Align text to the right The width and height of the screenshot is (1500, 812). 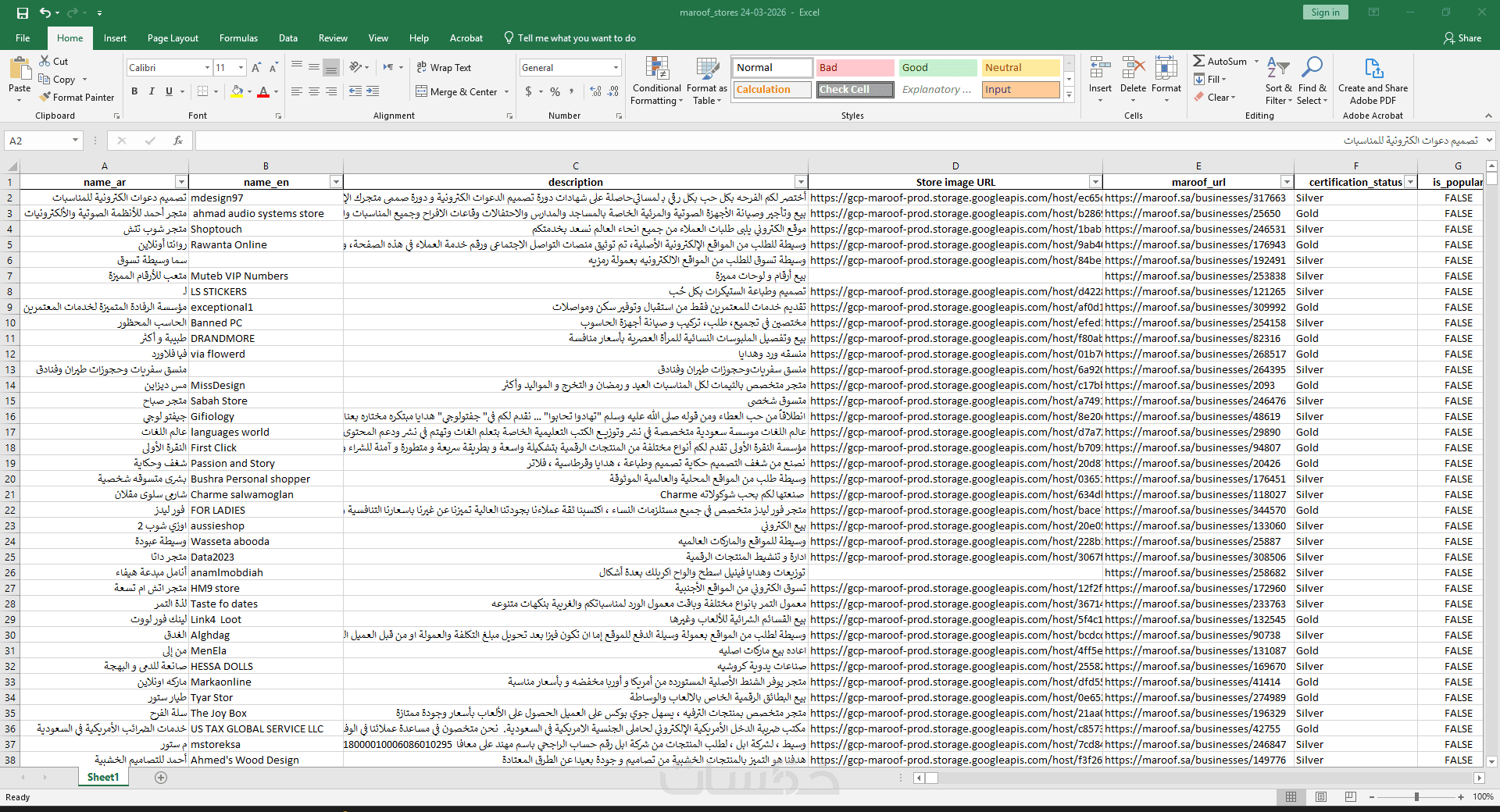coord(331,91)
